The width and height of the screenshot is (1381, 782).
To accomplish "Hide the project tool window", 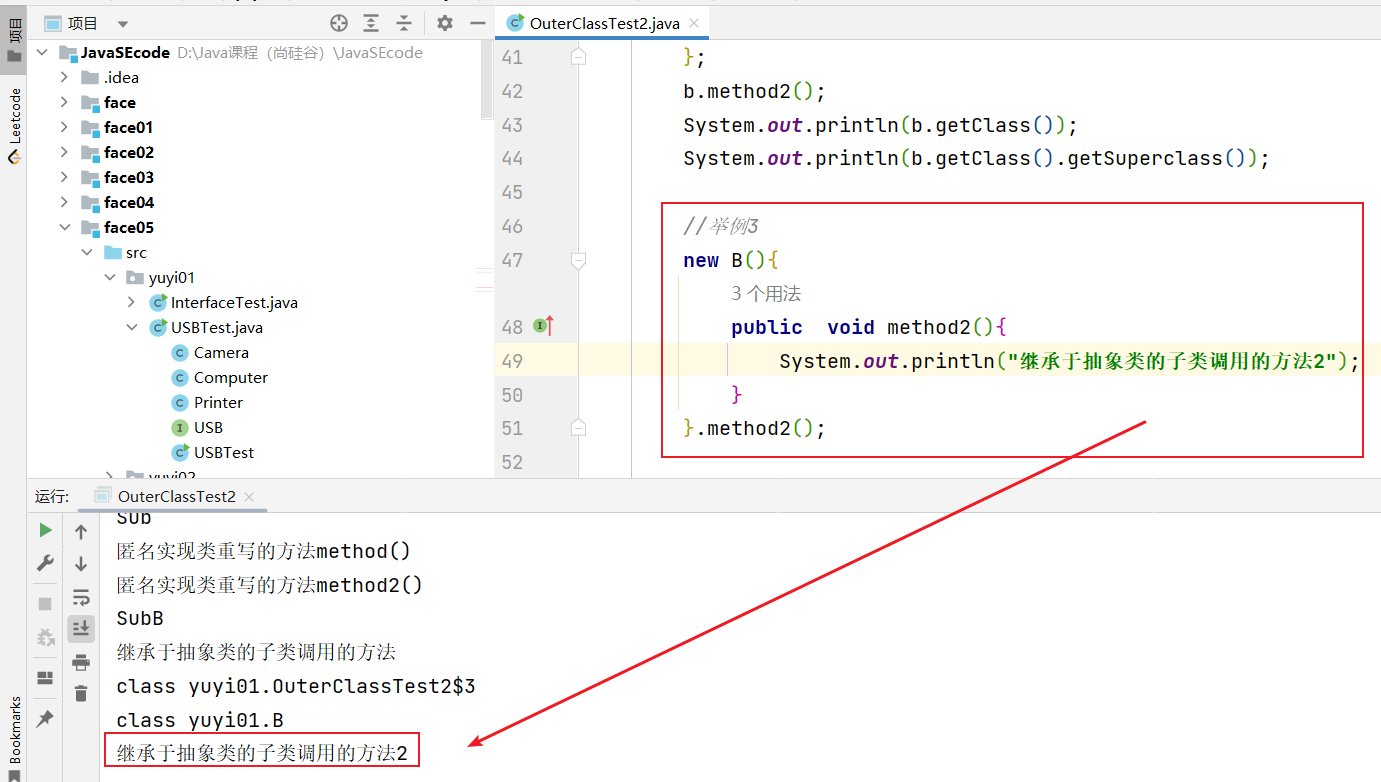I will [476, 23].
